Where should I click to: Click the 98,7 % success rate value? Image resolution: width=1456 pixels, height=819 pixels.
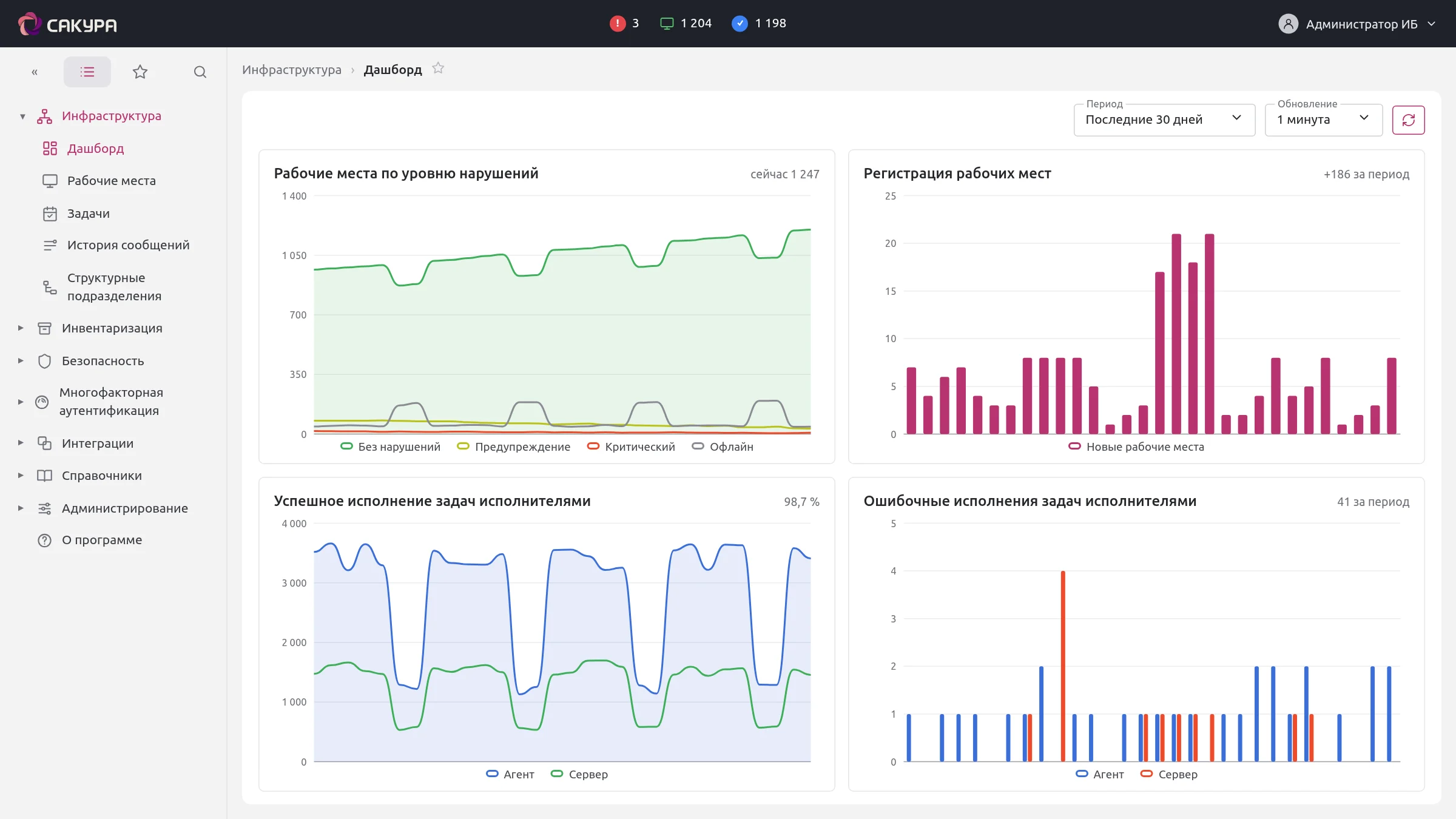(801, 502)
